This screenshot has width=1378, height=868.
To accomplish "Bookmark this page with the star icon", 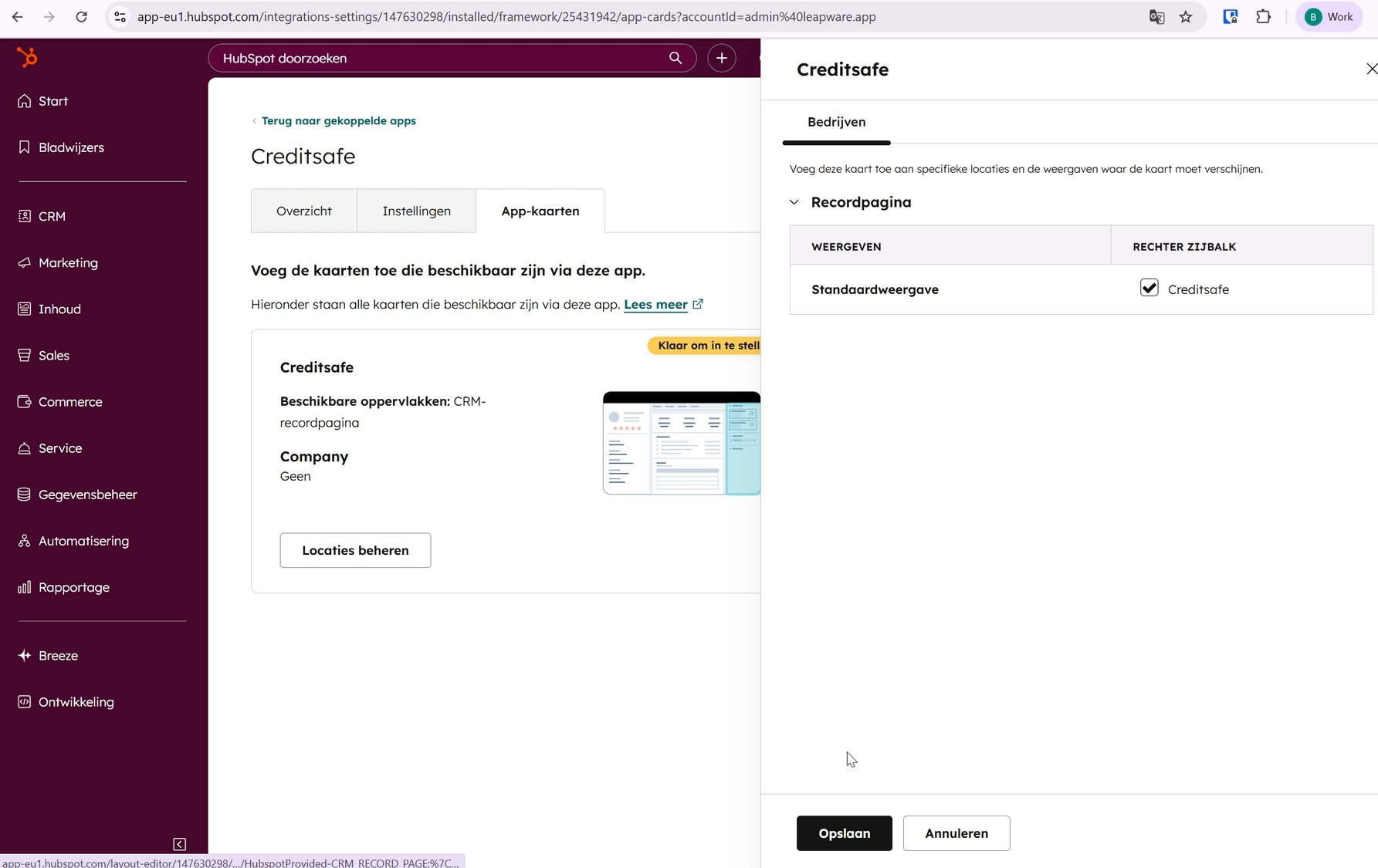I will pos(1186,17).
